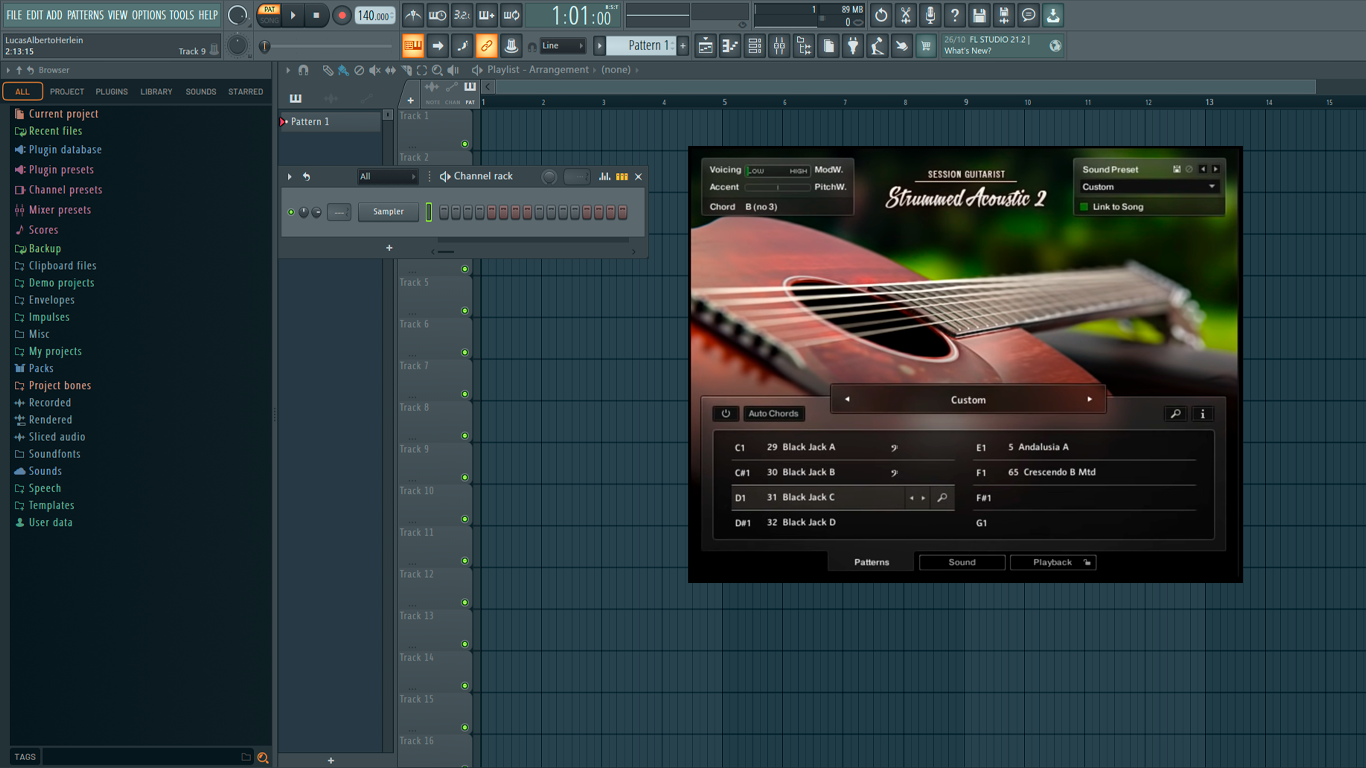Expand the Plugin database in browser
The height and width of the screenshot is (768, 1366).
[65, 150]
